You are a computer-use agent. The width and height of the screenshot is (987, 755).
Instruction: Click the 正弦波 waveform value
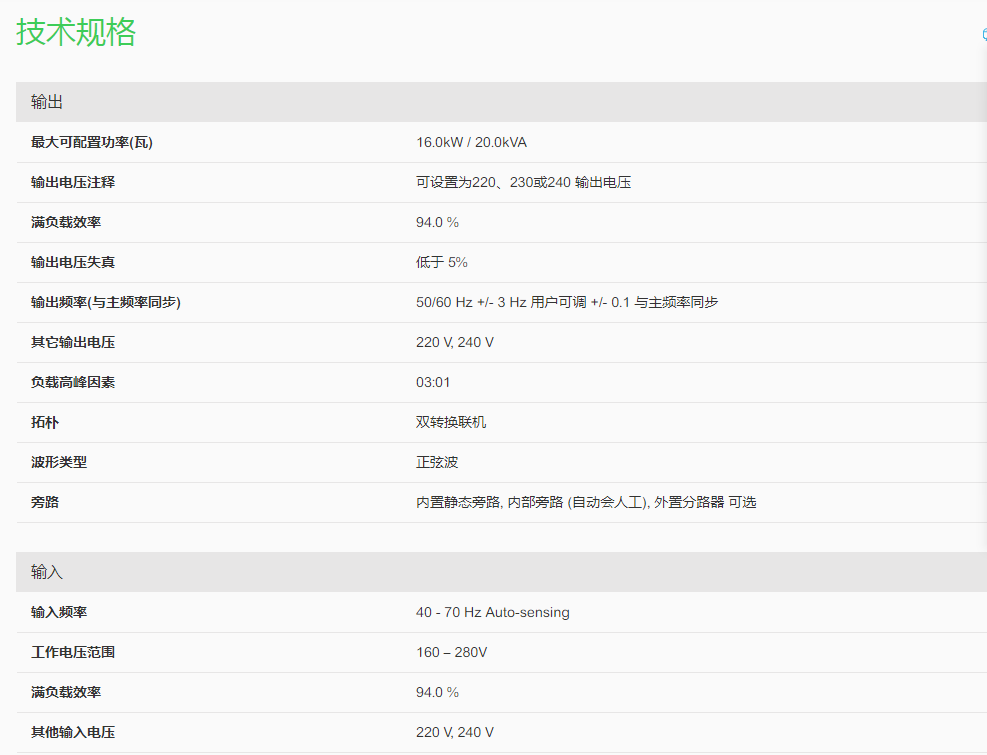(437, 462)
